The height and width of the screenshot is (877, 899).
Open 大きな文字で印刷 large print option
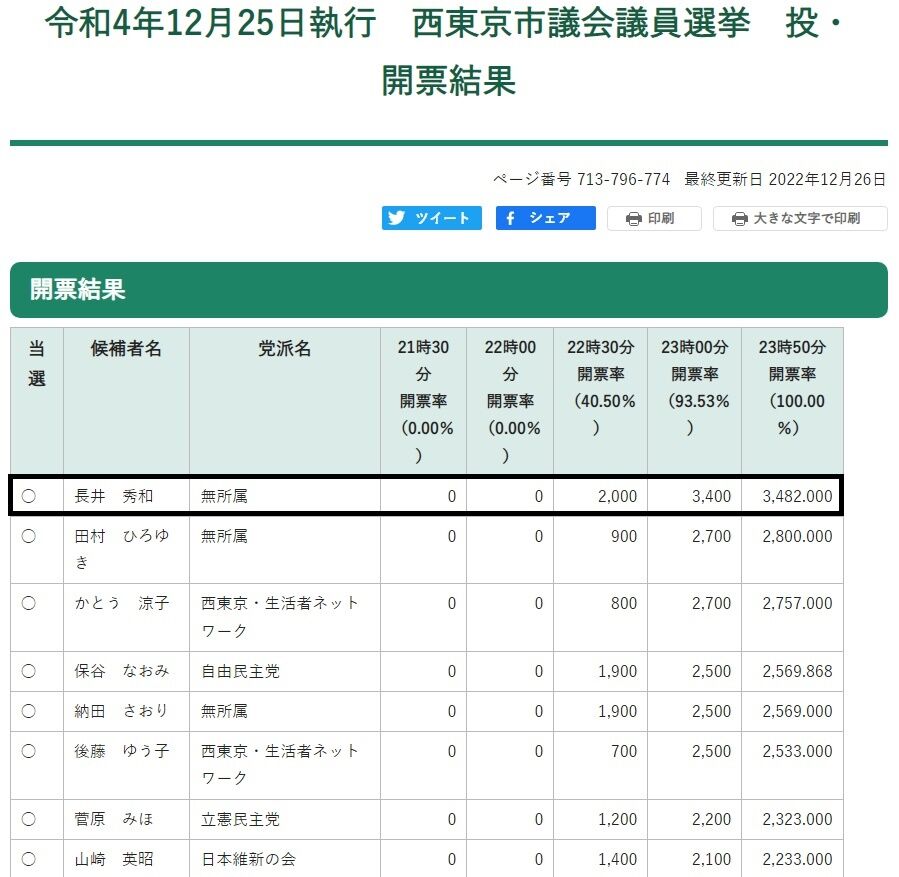point(800,218)
